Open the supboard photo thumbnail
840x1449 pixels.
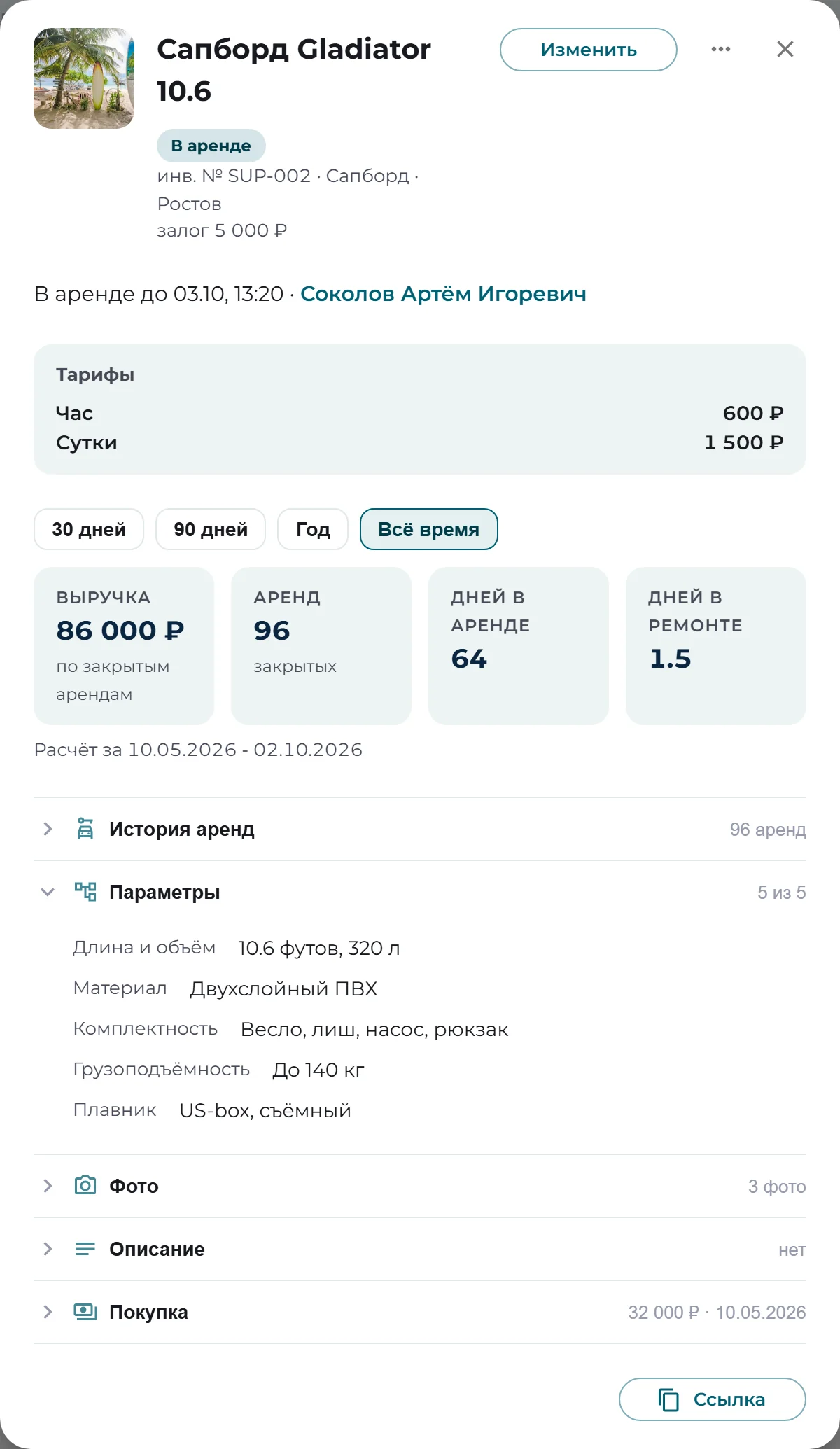[84, 78]
